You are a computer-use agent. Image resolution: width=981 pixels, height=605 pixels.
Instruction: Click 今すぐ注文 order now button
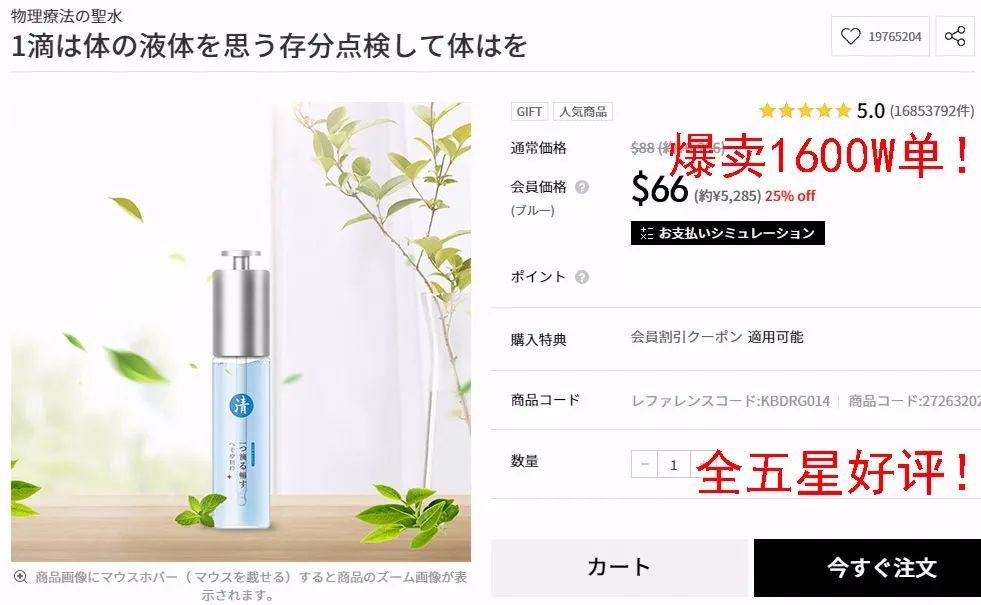tap(868, 567)
